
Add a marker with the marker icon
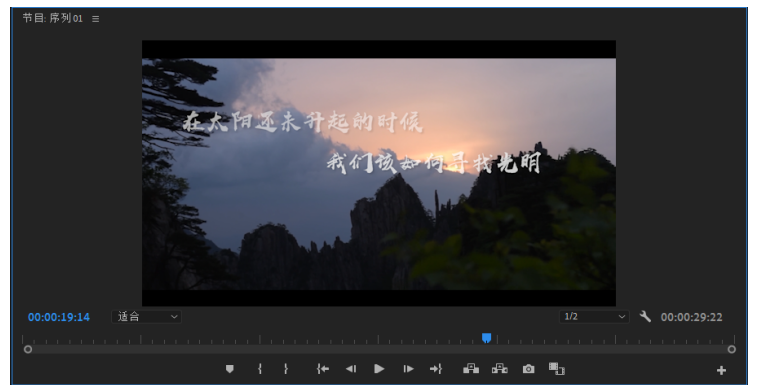coord(230,369)
